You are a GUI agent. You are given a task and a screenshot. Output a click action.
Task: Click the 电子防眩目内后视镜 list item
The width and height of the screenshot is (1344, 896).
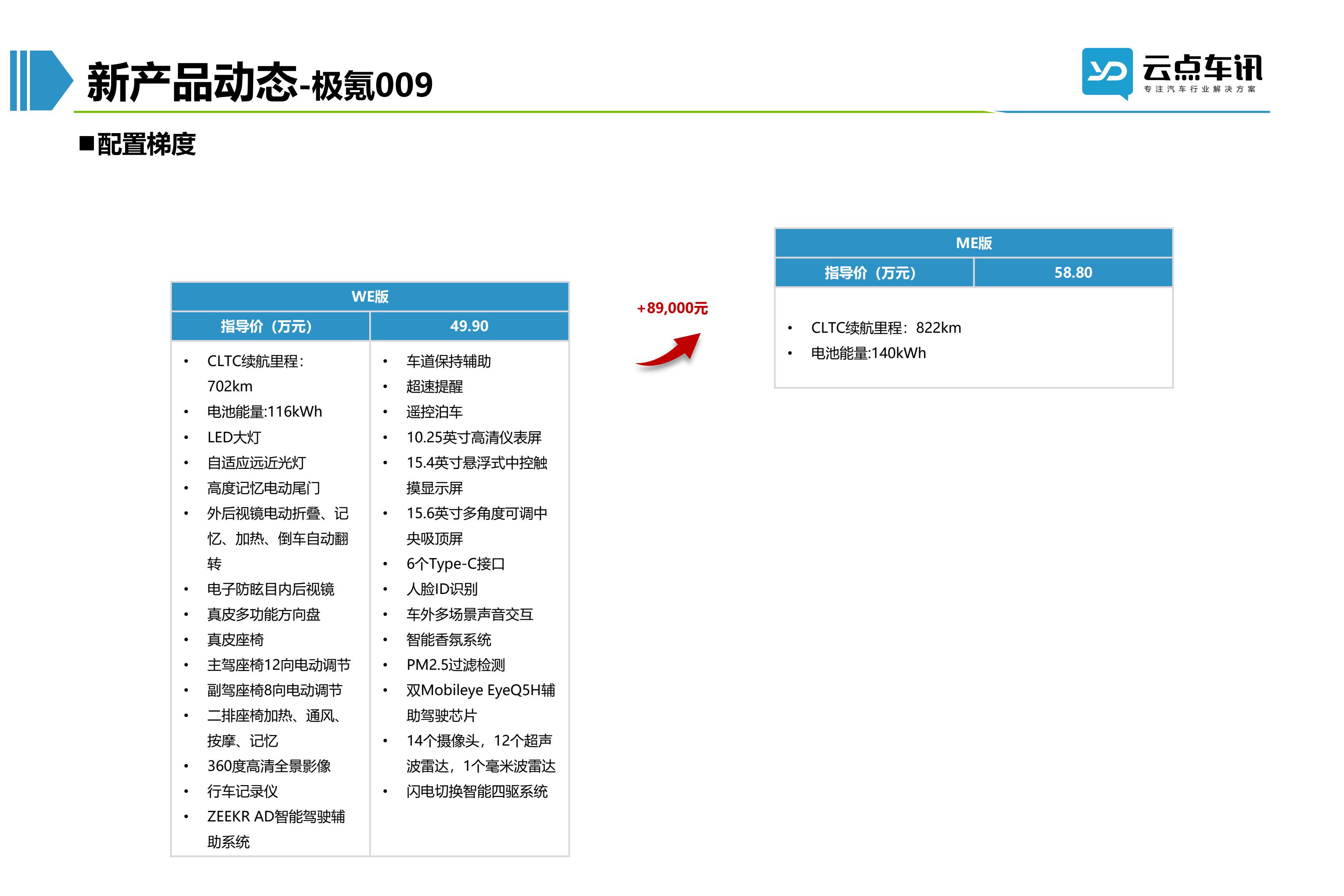[271, 588]
